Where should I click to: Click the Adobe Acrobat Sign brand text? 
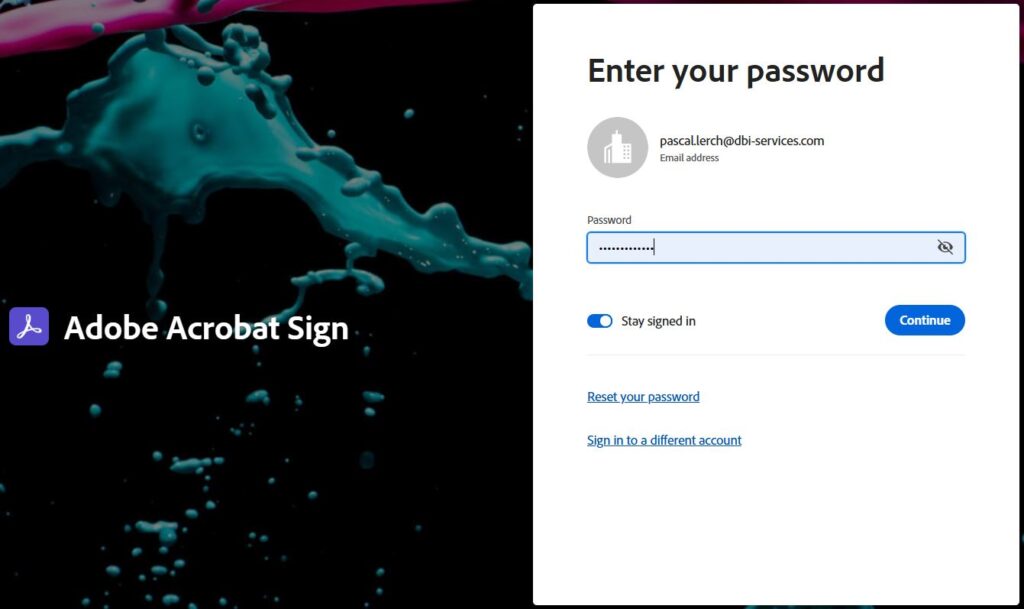tap(206, 328)
